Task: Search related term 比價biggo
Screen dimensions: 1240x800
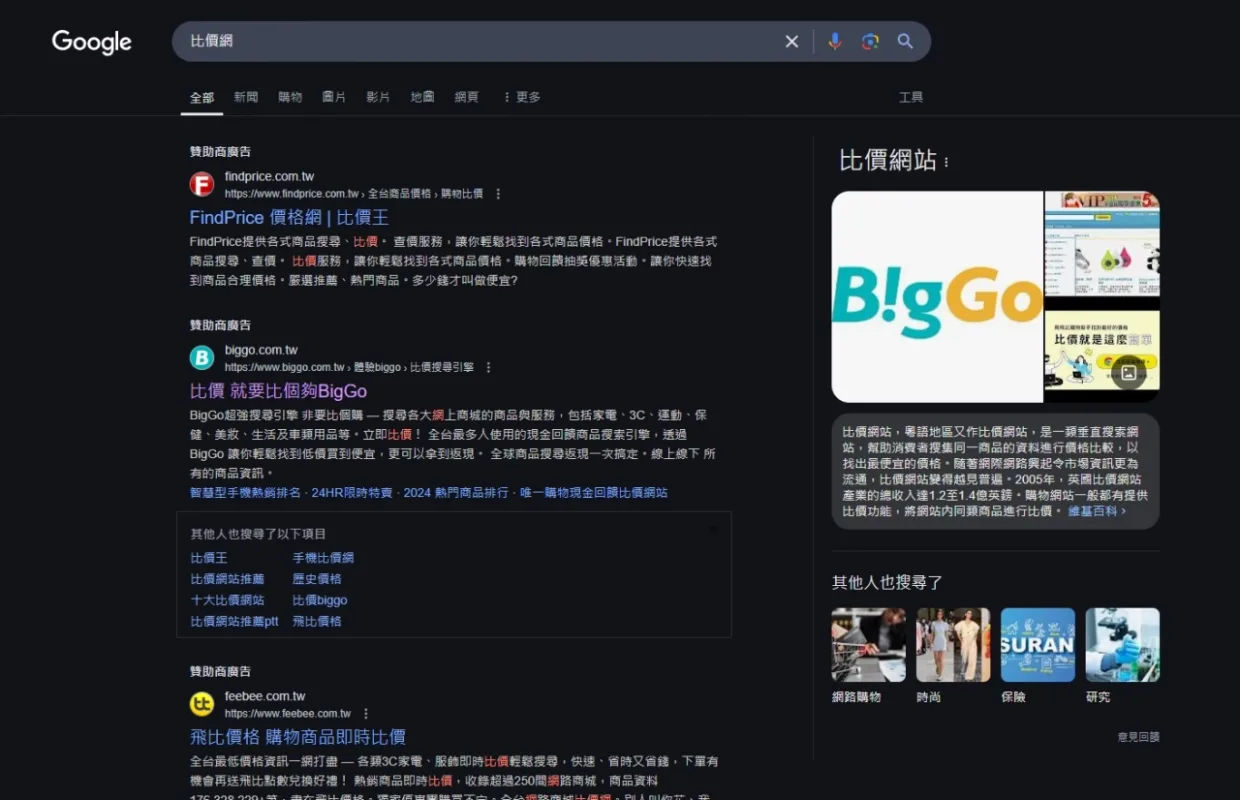Action: pyautogui.click(x=320, y=600)
